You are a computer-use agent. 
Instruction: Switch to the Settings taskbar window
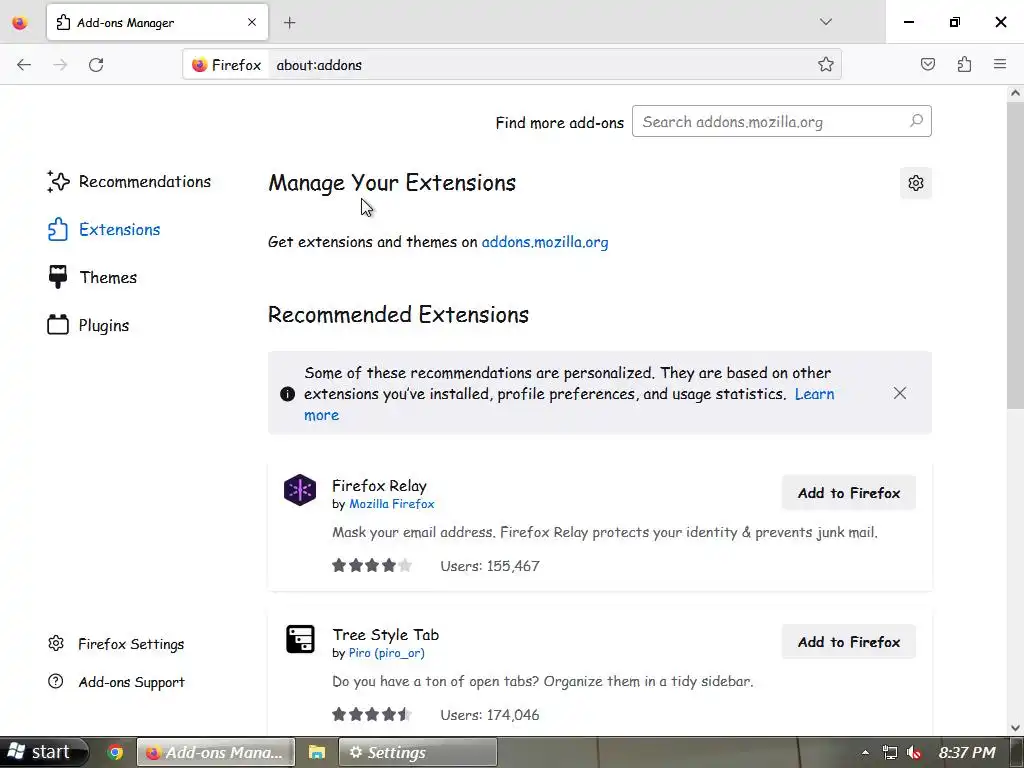point(418,752)
